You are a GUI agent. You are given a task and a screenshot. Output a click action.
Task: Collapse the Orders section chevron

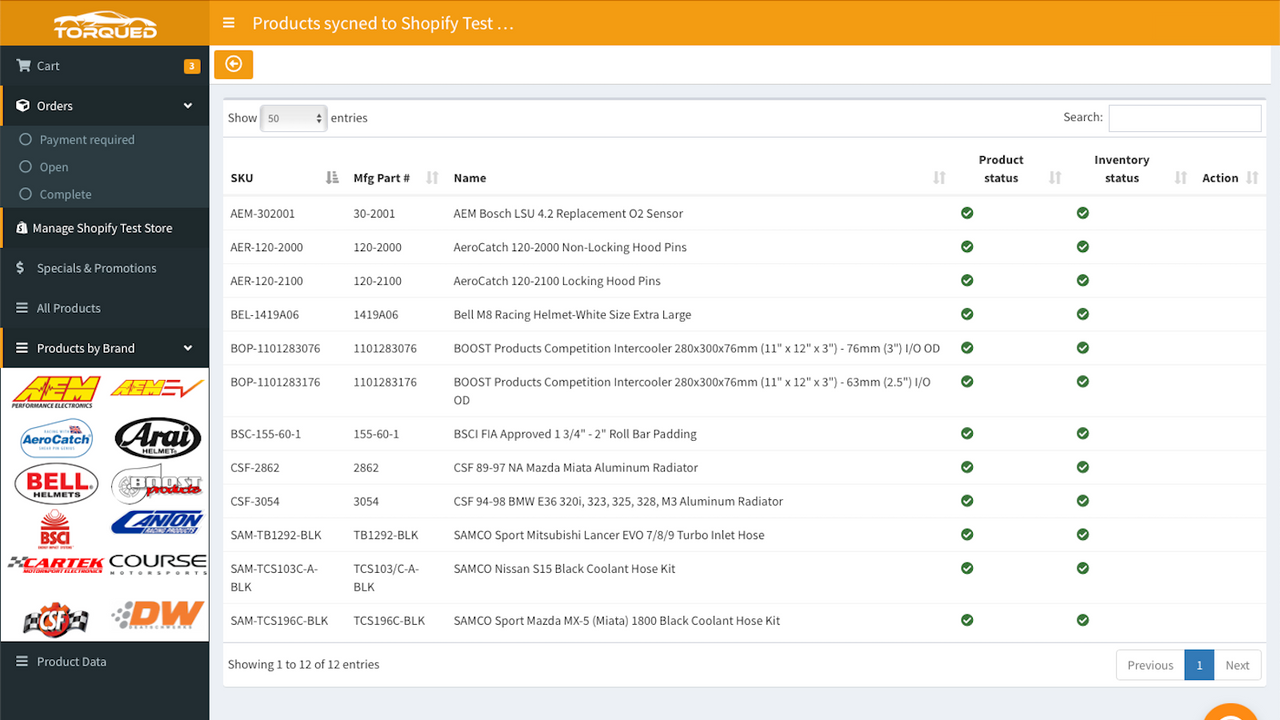pos(188,106)
